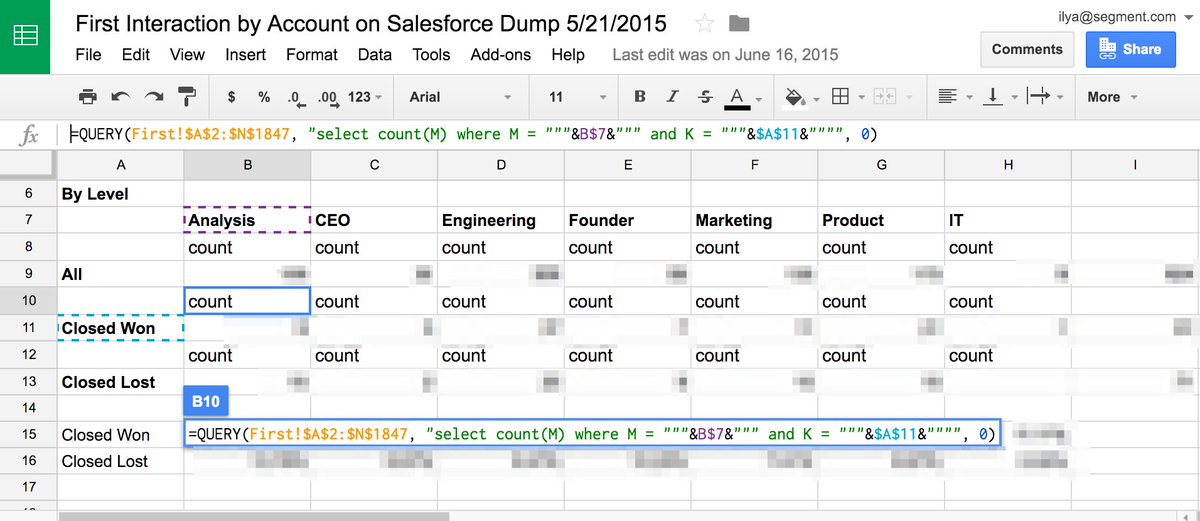Select bold Closed Won in row 11

120,328
